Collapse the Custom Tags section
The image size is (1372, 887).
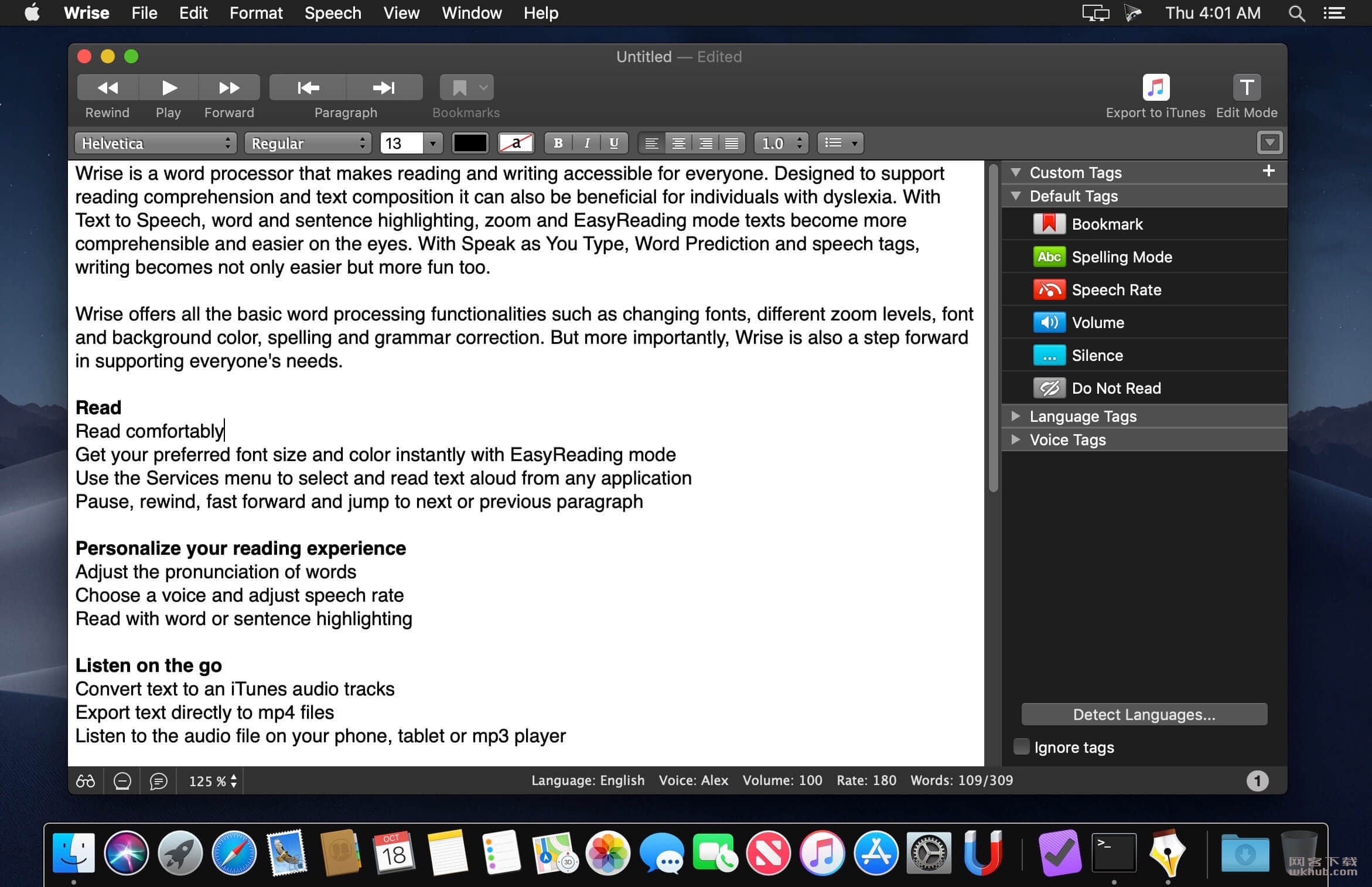(x=1016, y=172)
